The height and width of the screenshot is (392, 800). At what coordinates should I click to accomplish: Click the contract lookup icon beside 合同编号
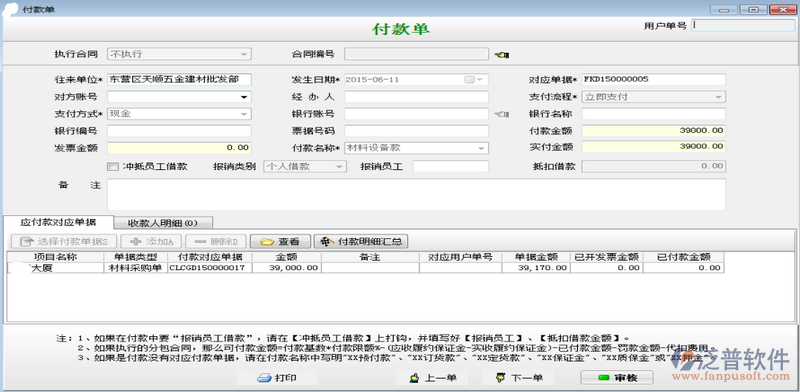pyautogui.click(x=502, y=55)
